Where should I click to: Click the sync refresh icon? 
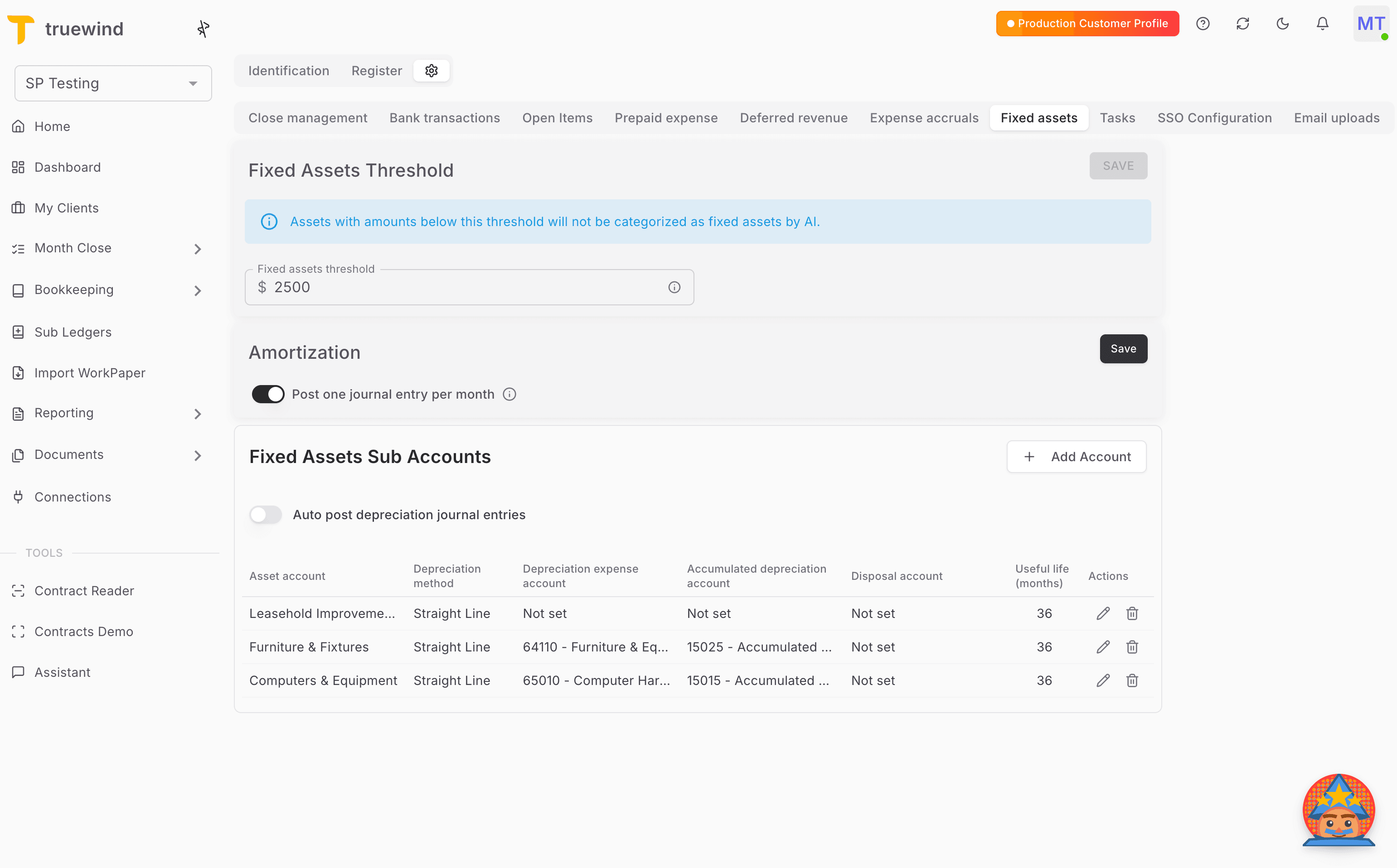click(x=1243, y=24)
